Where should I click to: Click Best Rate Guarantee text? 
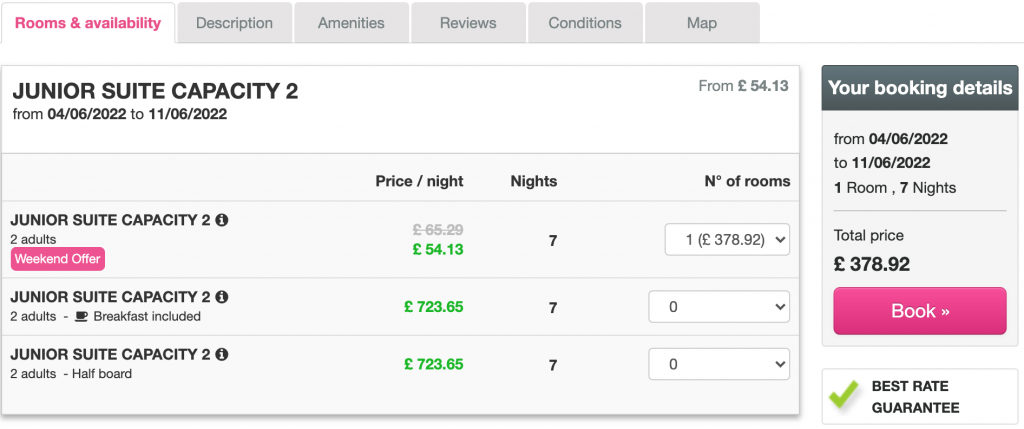pyautogui.click(x=916, y=397)
